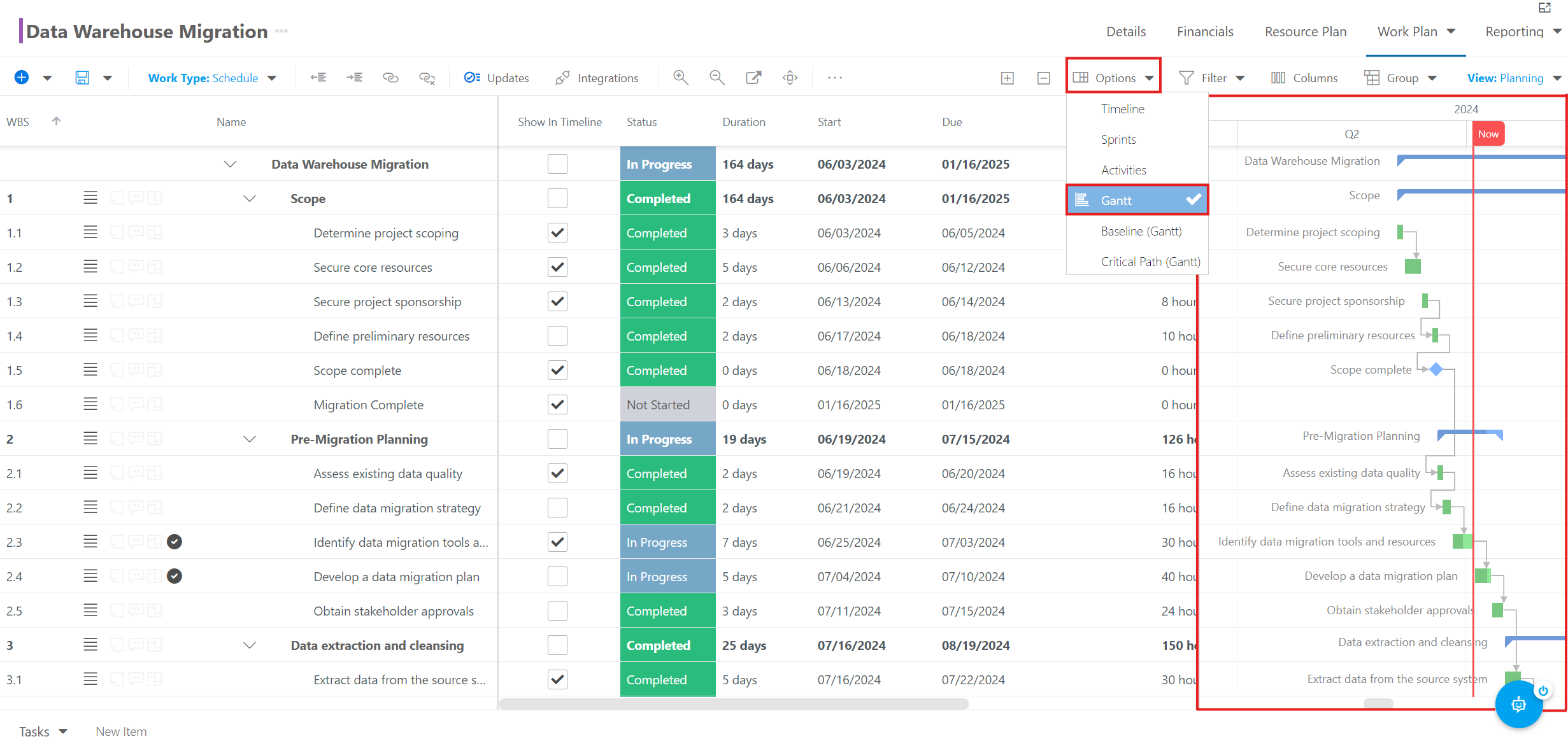The width and height of the screenshot is (1568, 753).
Task: Click the export/share arrow icon
Action: point(753,78)
